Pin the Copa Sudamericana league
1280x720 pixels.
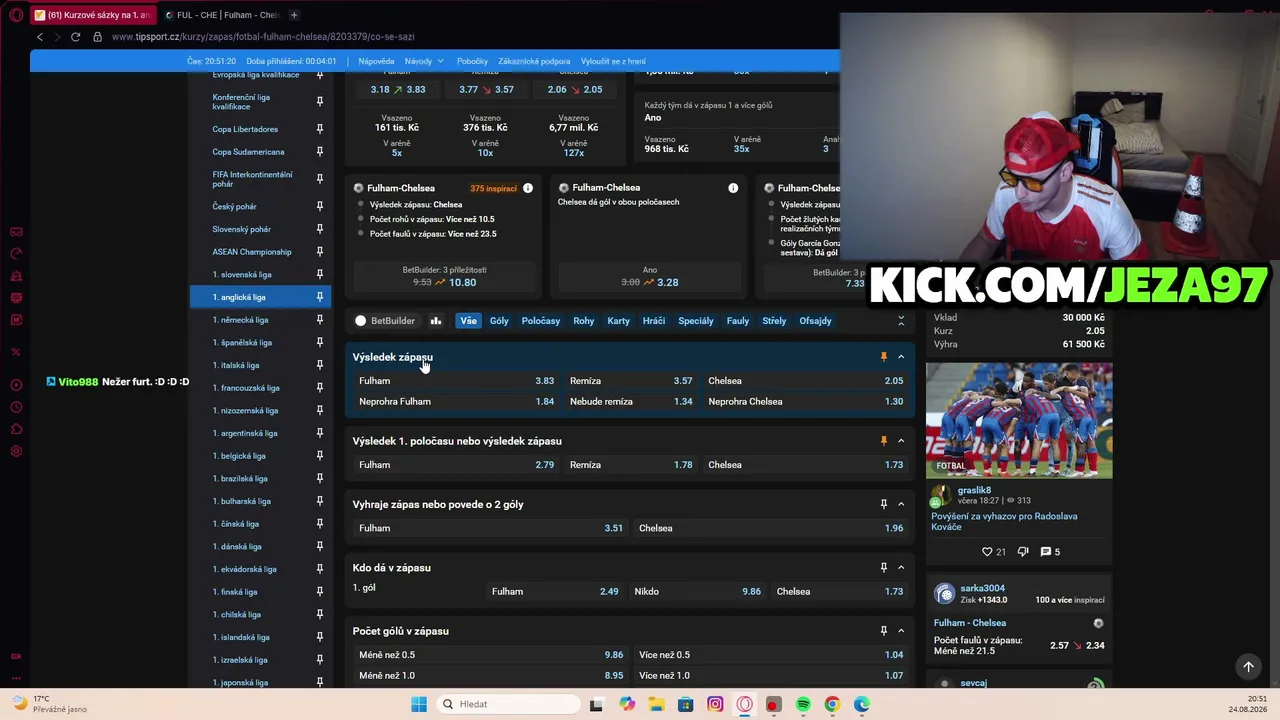tap(320, 152)
